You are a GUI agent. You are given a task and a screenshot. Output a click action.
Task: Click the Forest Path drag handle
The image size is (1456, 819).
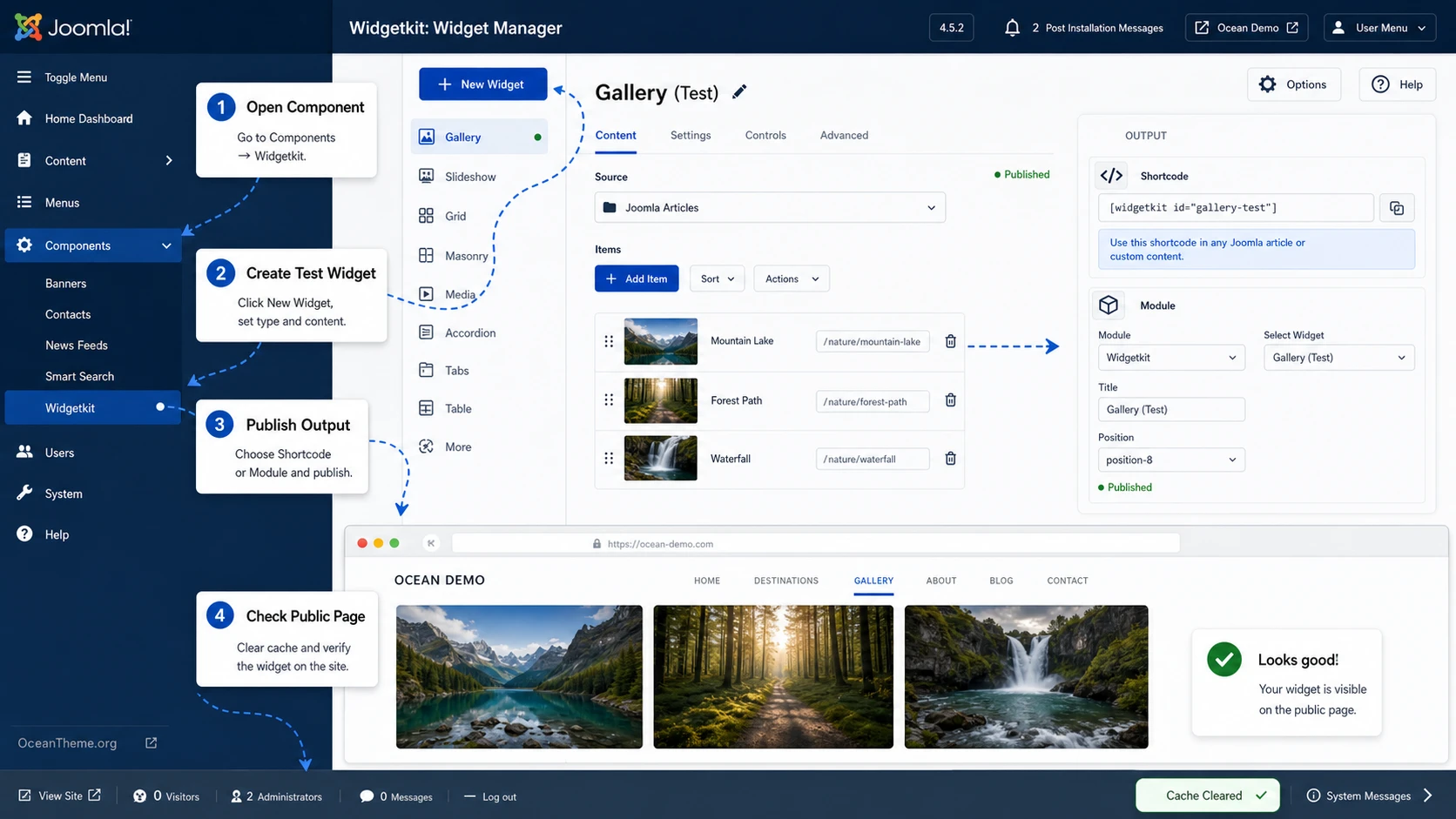point(609,400)
